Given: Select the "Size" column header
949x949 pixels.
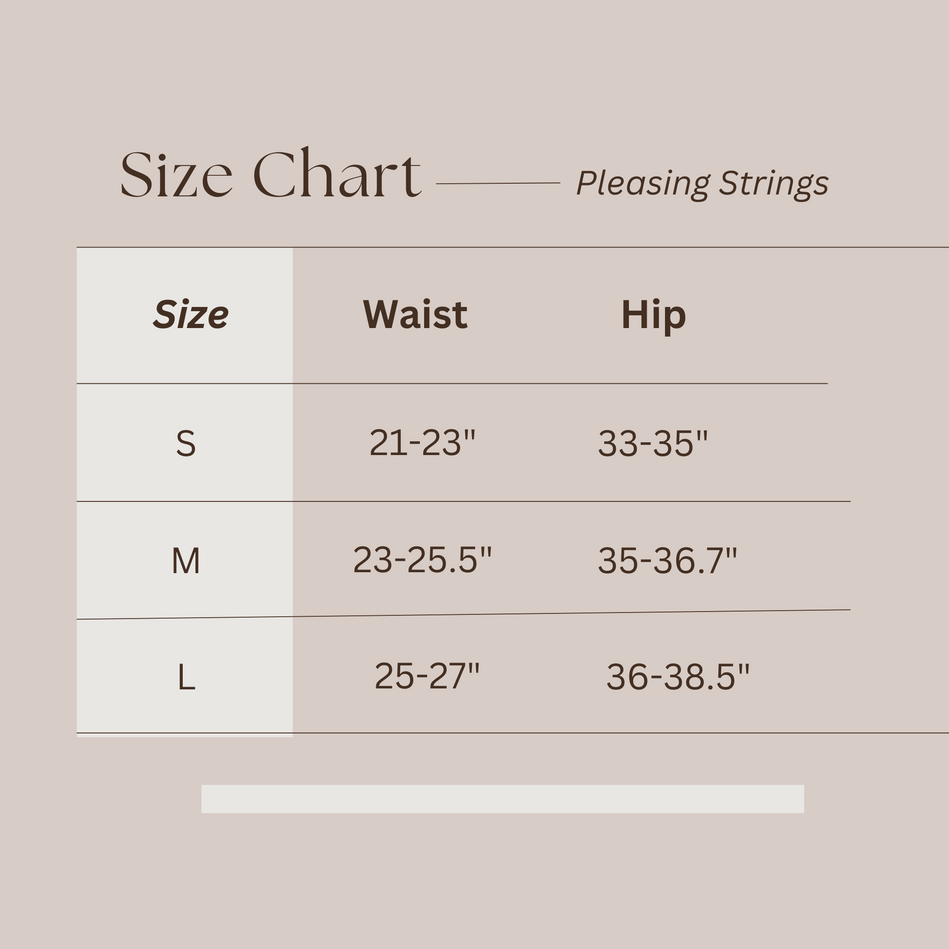Looking at the screenshot, I should [x=190, y=315].
